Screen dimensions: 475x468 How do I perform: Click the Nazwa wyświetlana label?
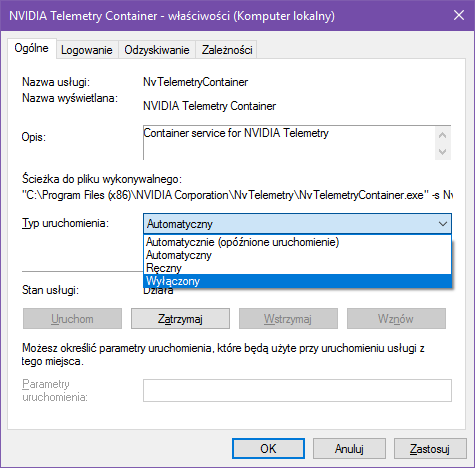coord(70,98)
